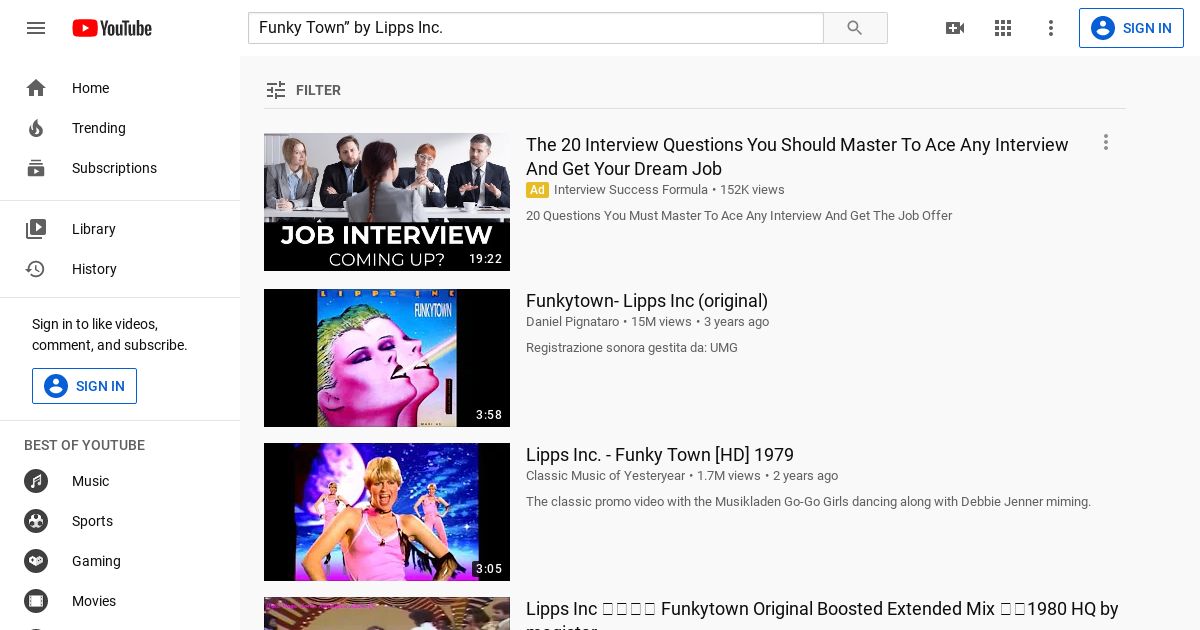Click the search input field
Viewport: 1200px width, 630px height.
coord(535,28)
